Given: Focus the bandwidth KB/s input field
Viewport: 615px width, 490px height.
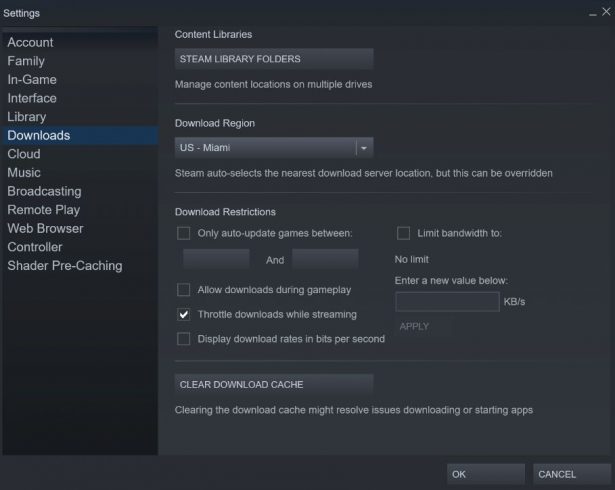Looking at the screenshot, I should [x=448, y=302].
